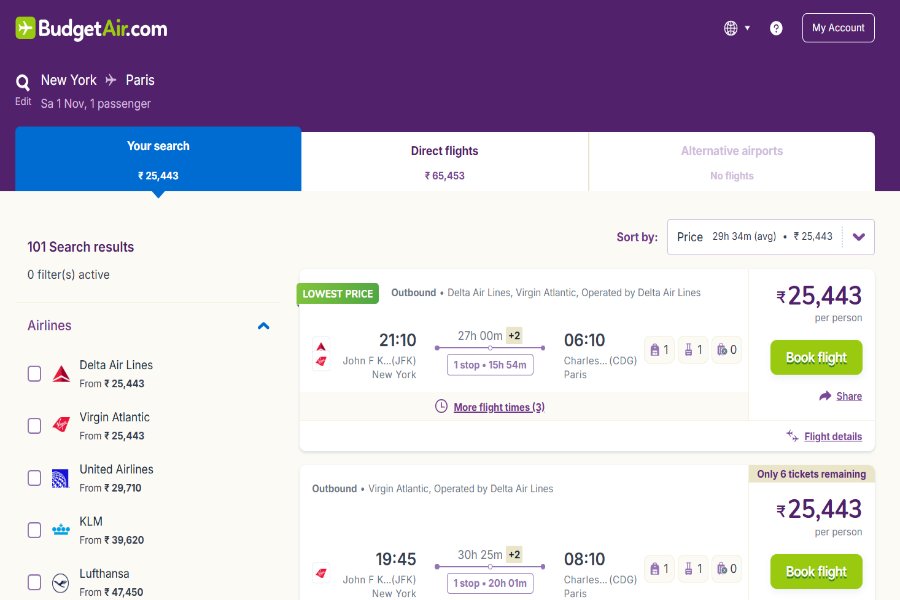Book the 19:45 Virgin Atlantic flight
Screen dimensions: 900x600
click(x=816, y=571)
